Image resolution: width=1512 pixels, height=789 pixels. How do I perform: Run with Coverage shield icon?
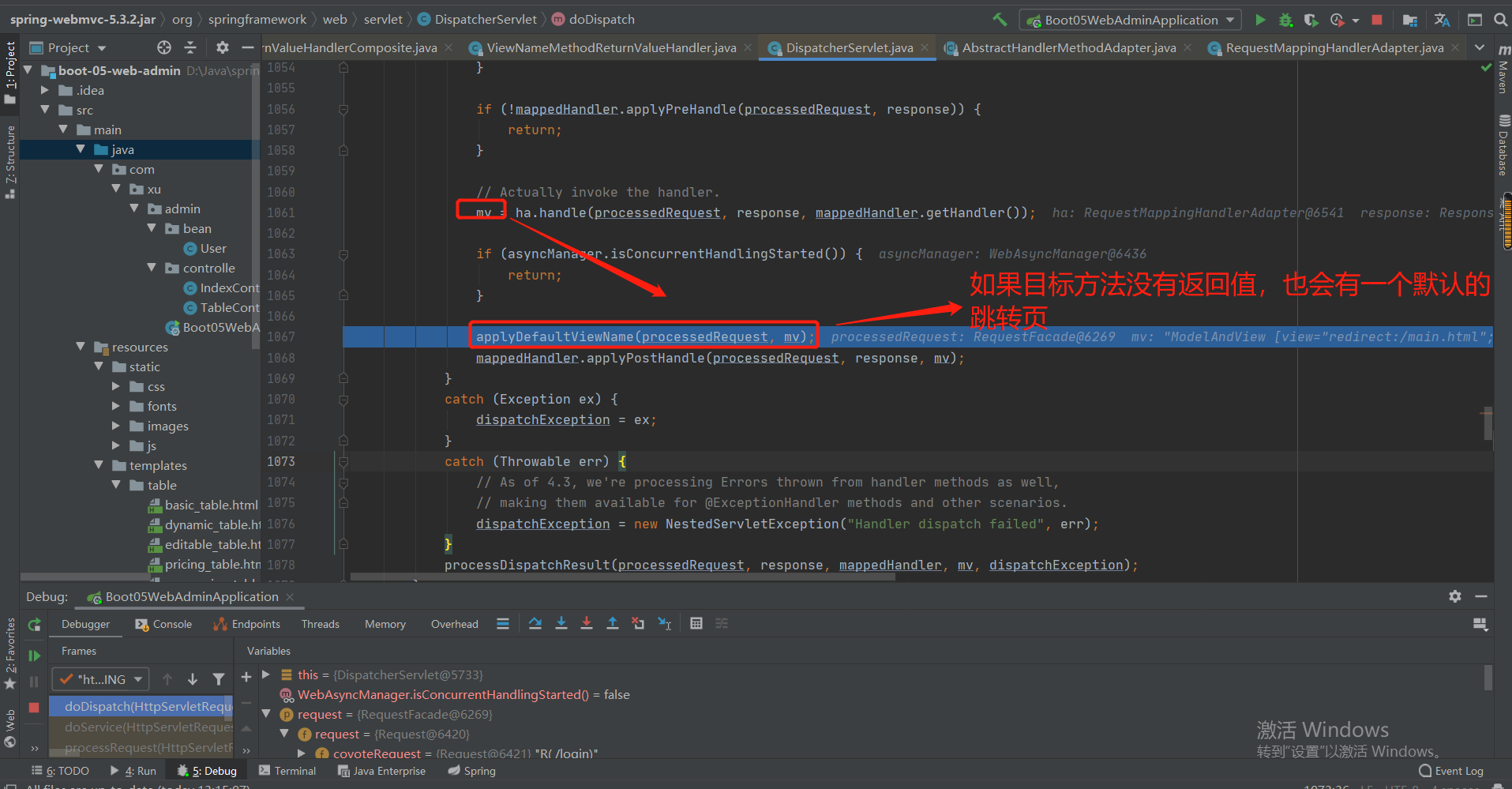[1311, 20]
